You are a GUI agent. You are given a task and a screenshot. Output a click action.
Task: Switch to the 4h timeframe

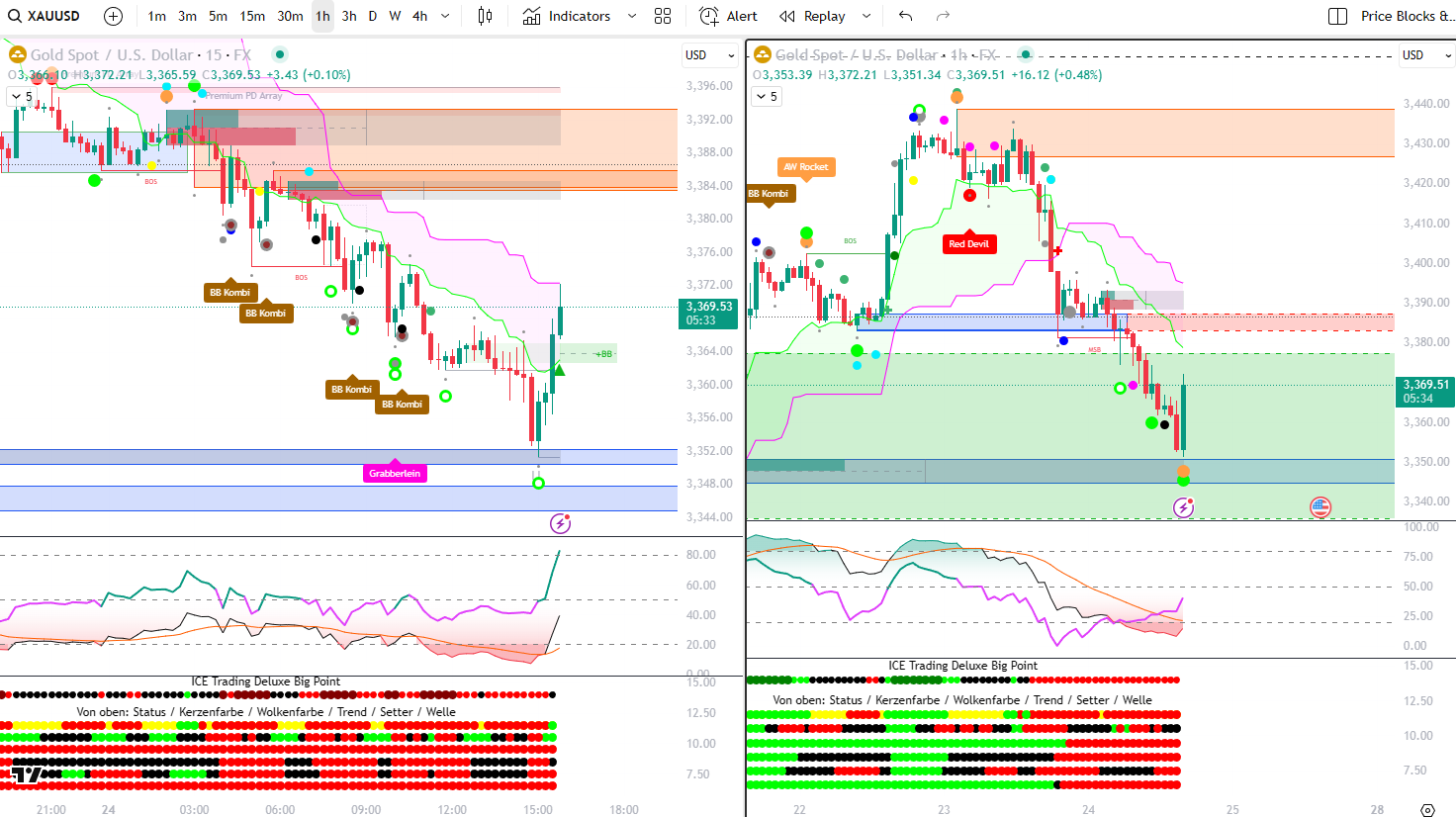[420, 16]
